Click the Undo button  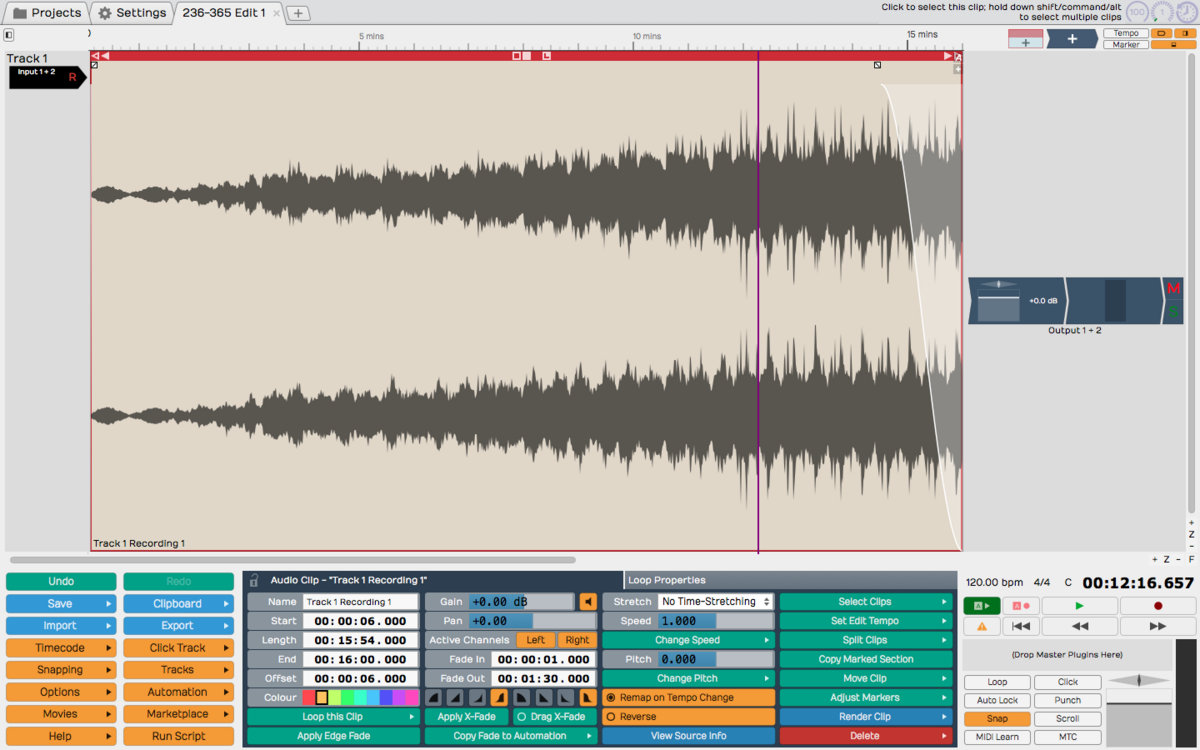click(61, 582)
